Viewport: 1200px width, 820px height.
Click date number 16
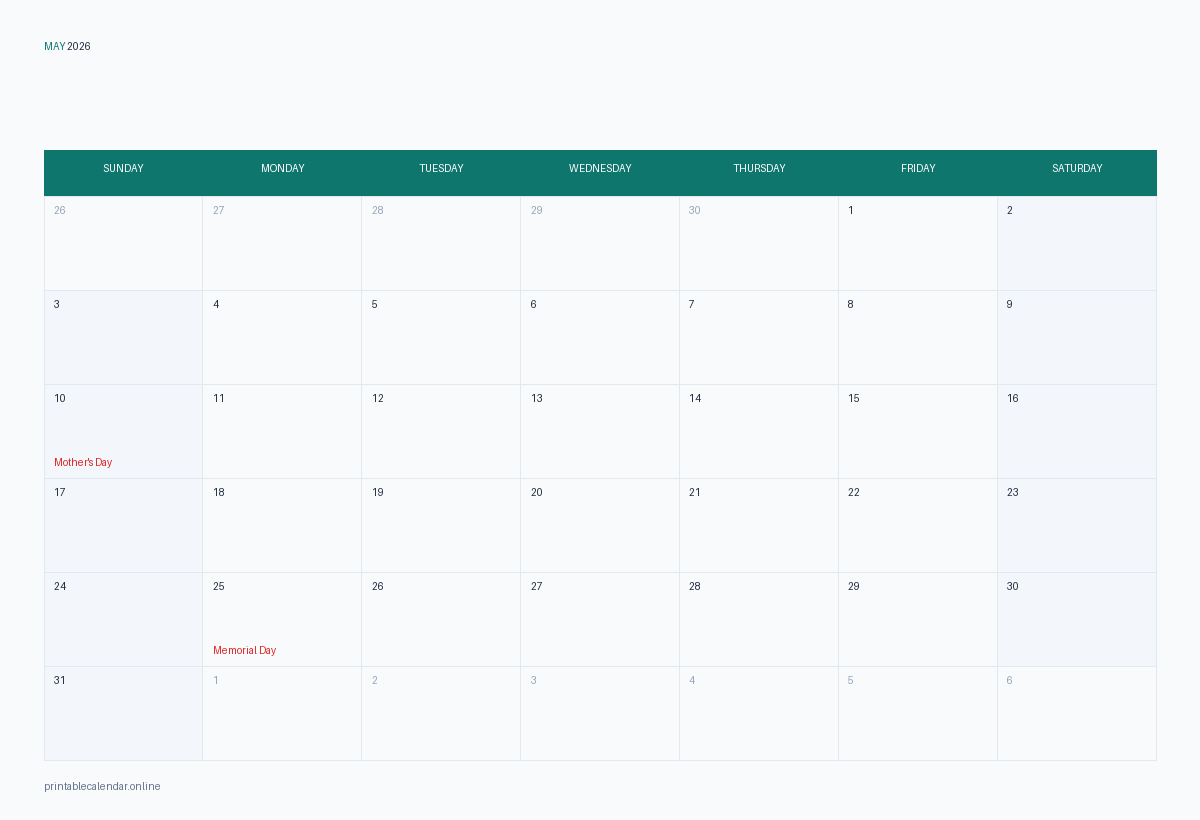click(x=1013, y=399)
